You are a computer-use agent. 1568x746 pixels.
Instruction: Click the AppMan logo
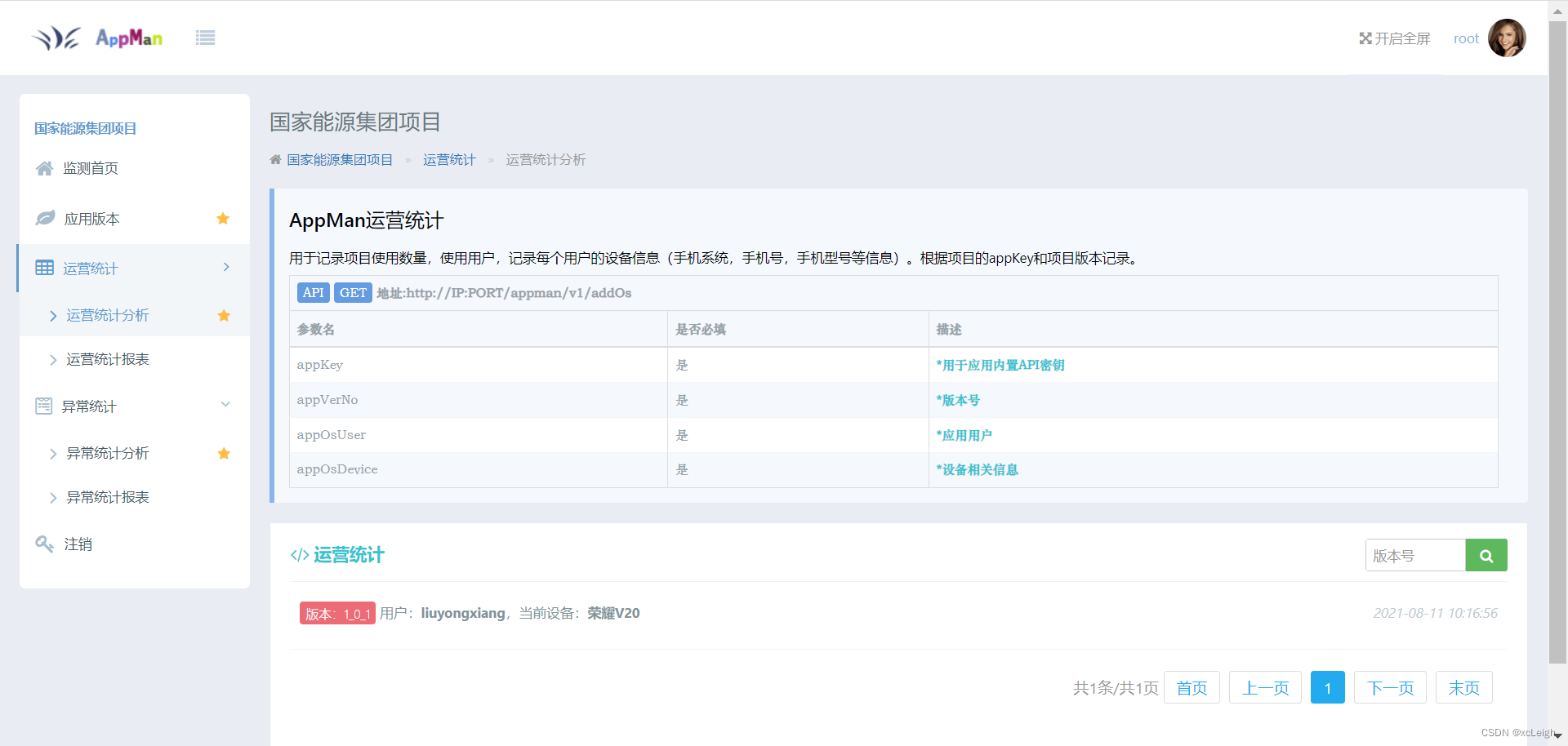[x=96, y=38]
